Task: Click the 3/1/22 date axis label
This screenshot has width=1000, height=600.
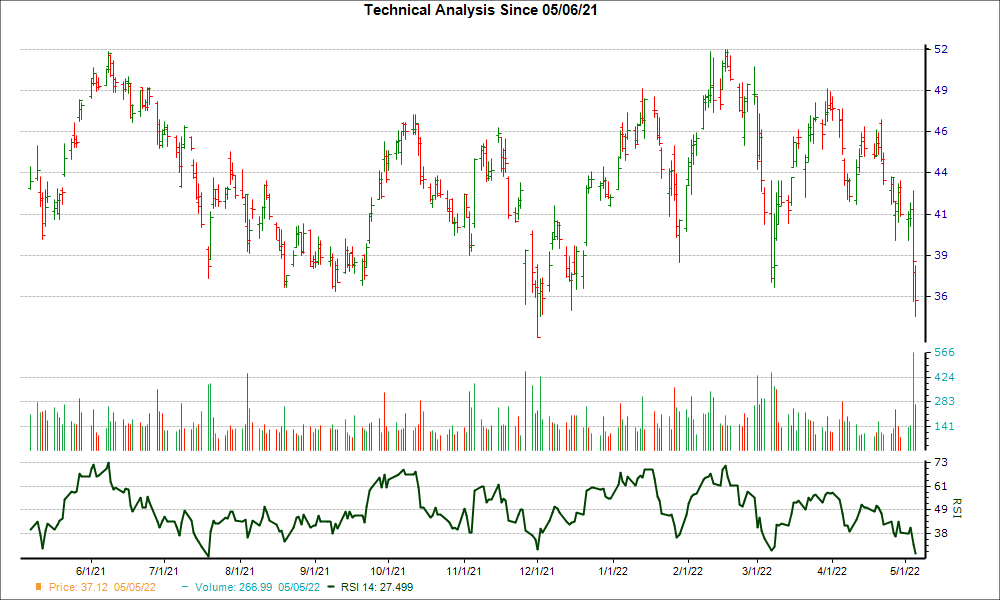Action: [x=756, y=571]
